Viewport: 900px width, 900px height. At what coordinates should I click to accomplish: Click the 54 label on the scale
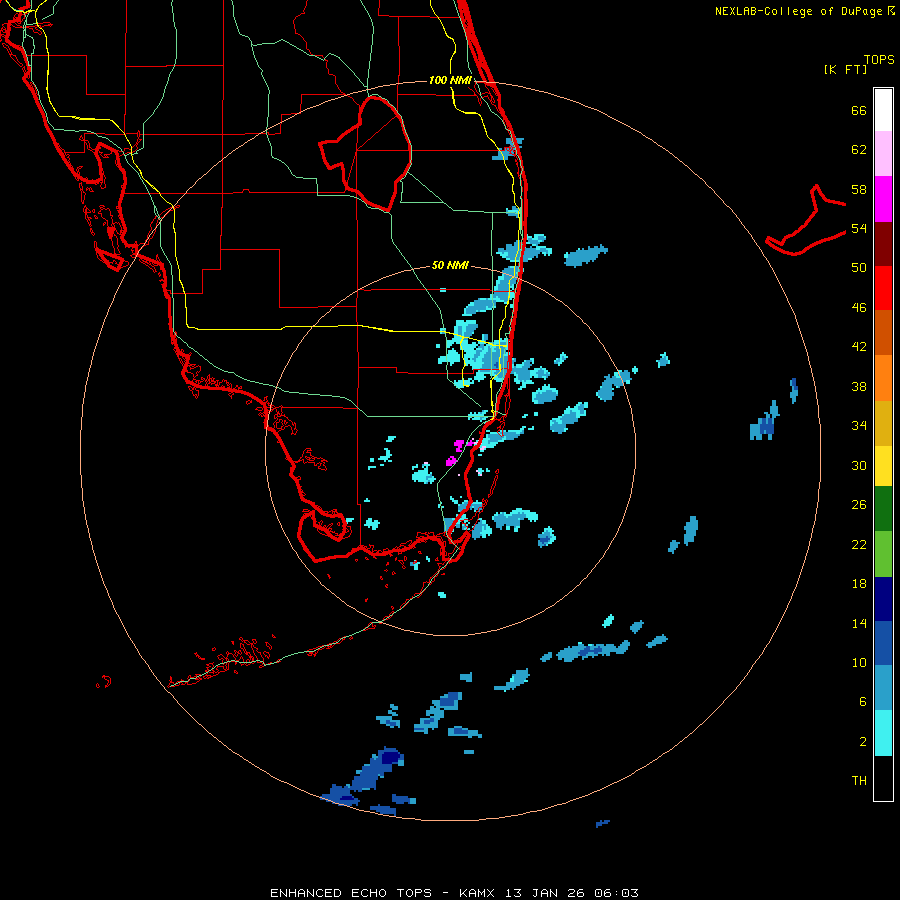[859, 228]
